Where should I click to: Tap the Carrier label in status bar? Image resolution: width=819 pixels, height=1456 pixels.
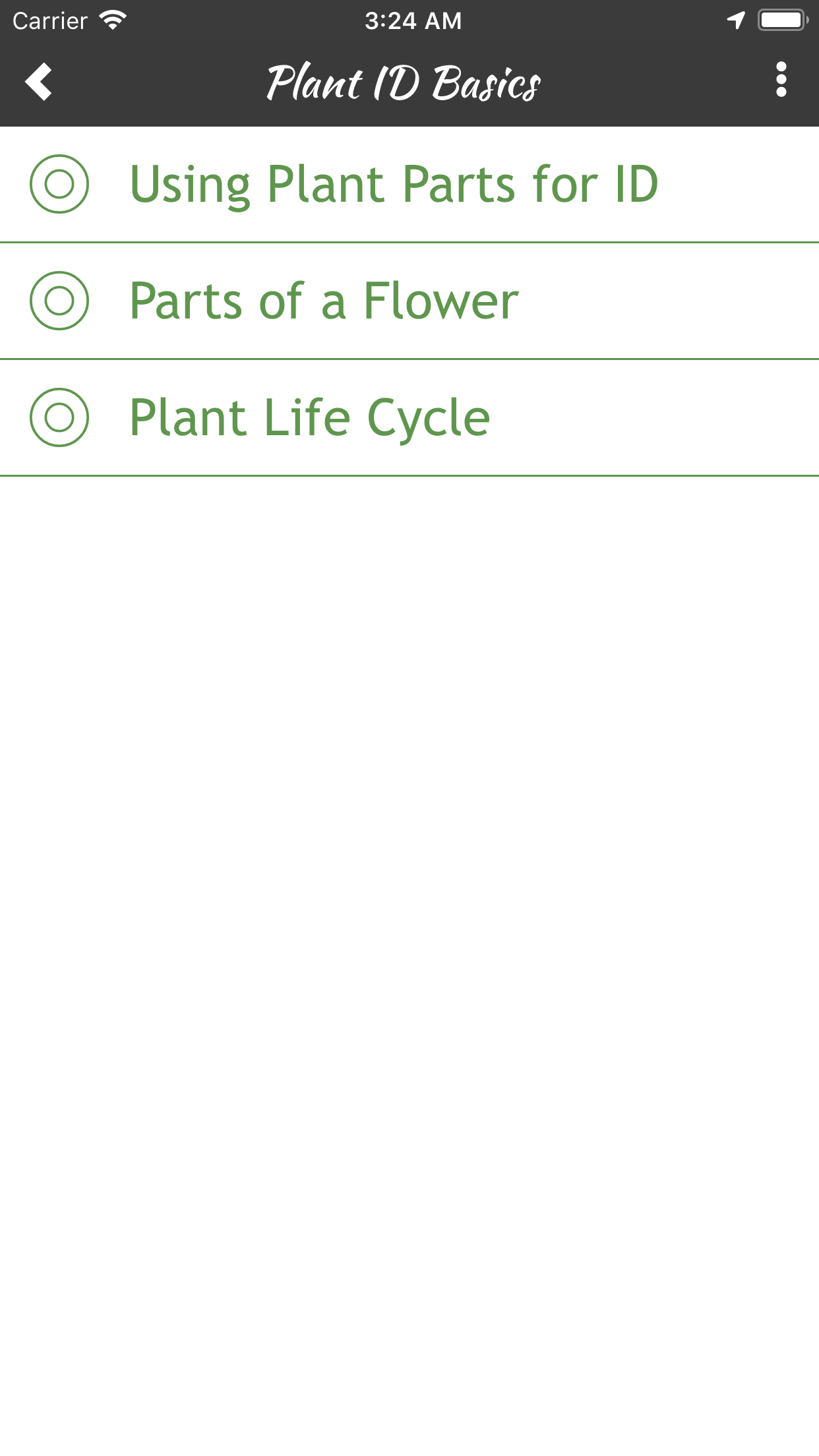50,21
